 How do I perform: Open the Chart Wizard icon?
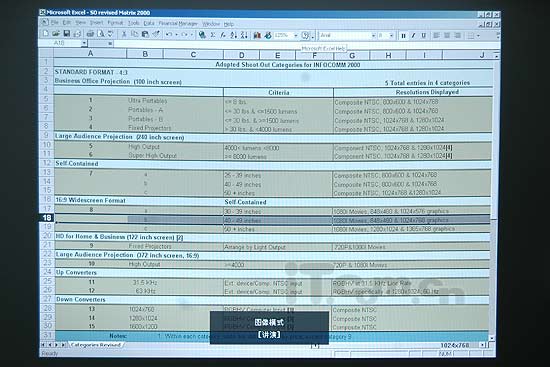coord(257,35)
